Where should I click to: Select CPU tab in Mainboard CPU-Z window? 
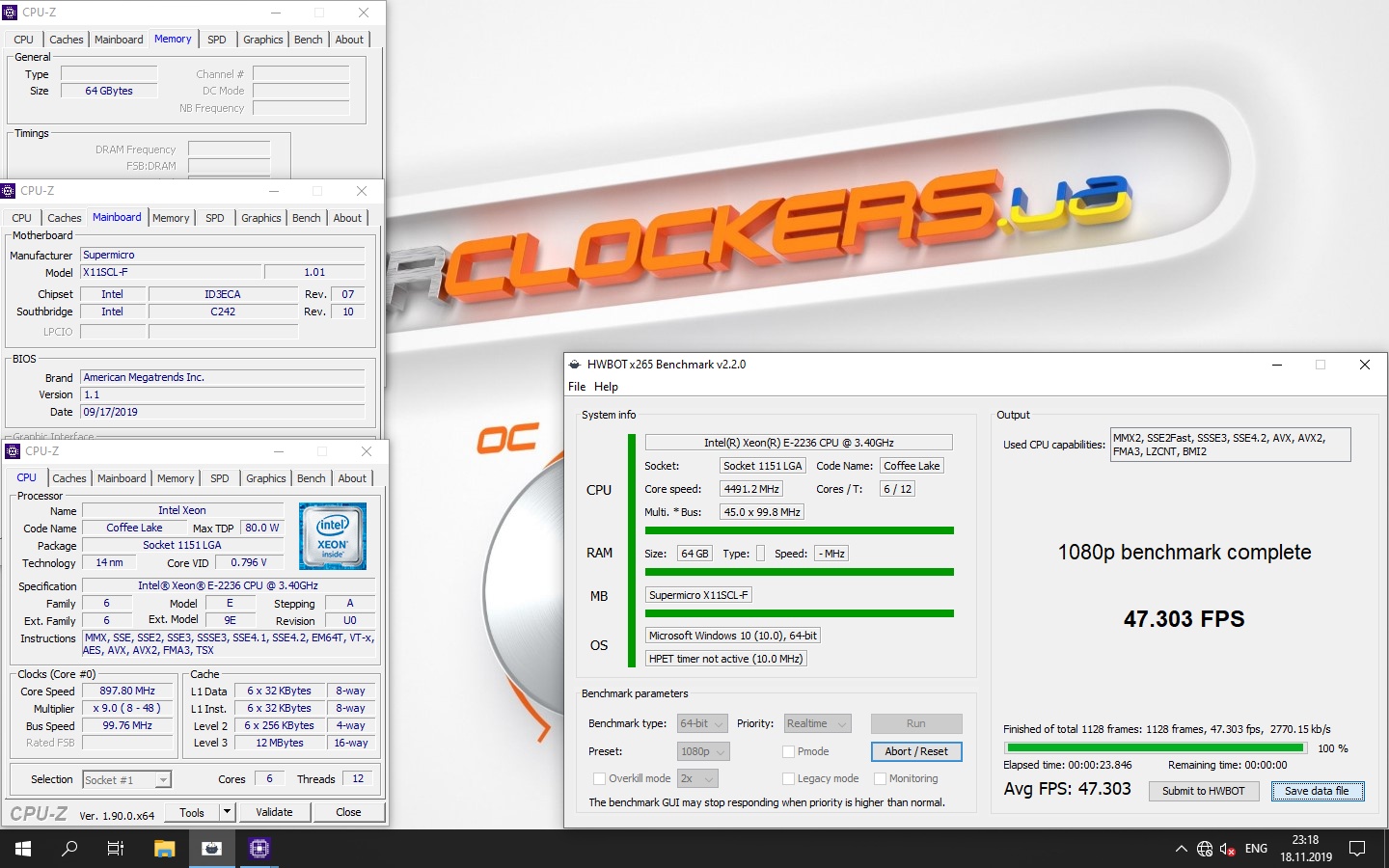22,218
